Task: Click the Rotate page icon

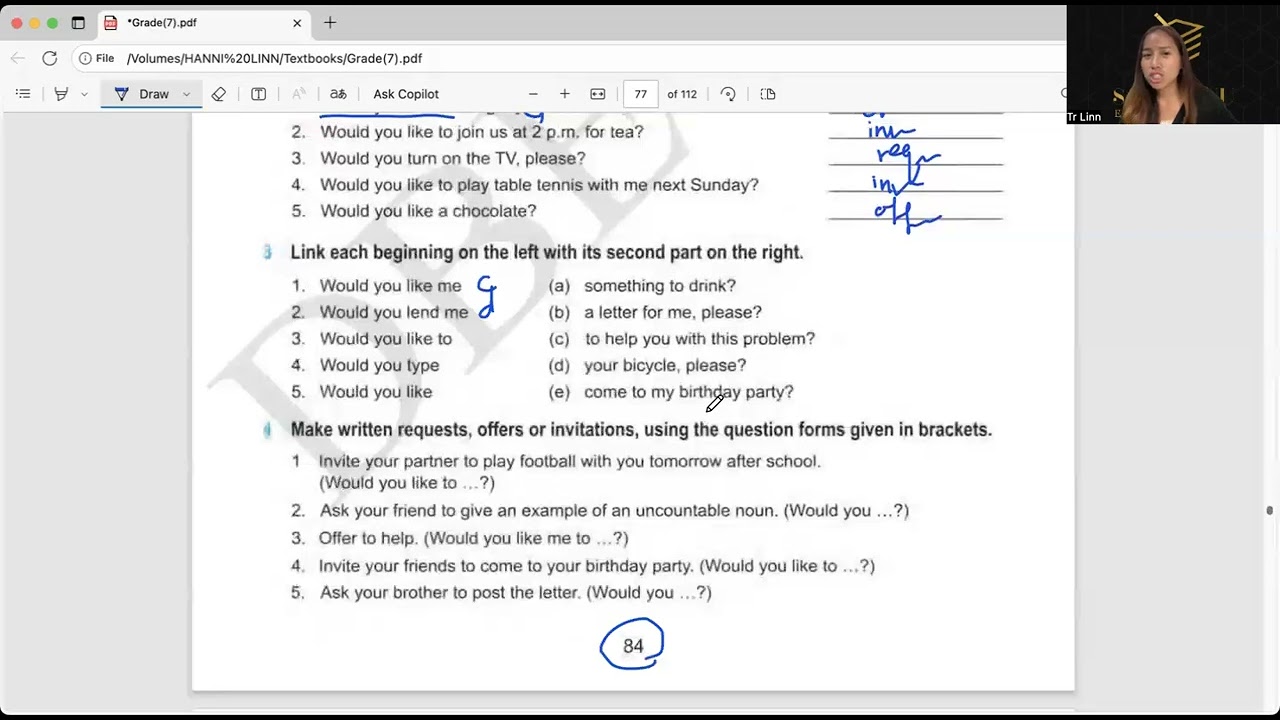Action: [x=728, y=94]
